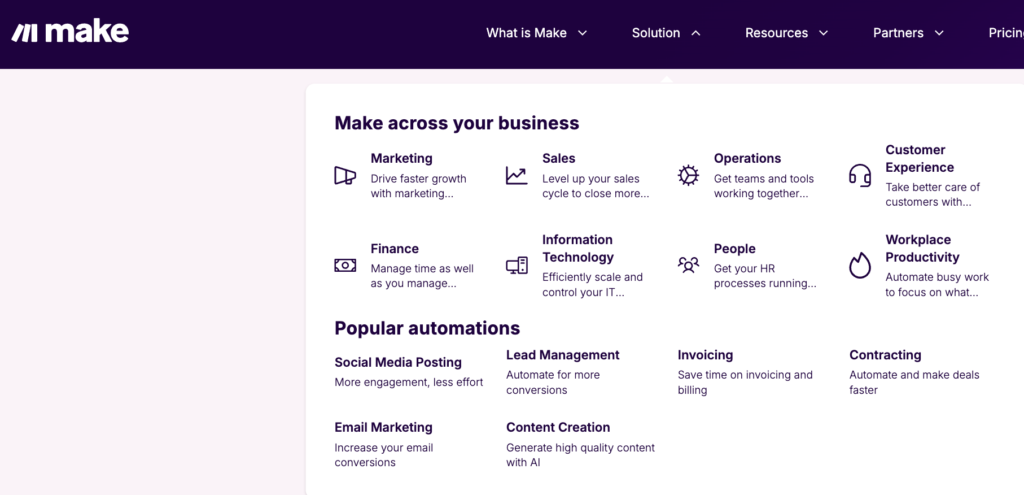The height and width of the screenshot is (495, 1024).
Task: Open Social Media Posting automation
Action: pyautogui.click(x=398, y=362)
